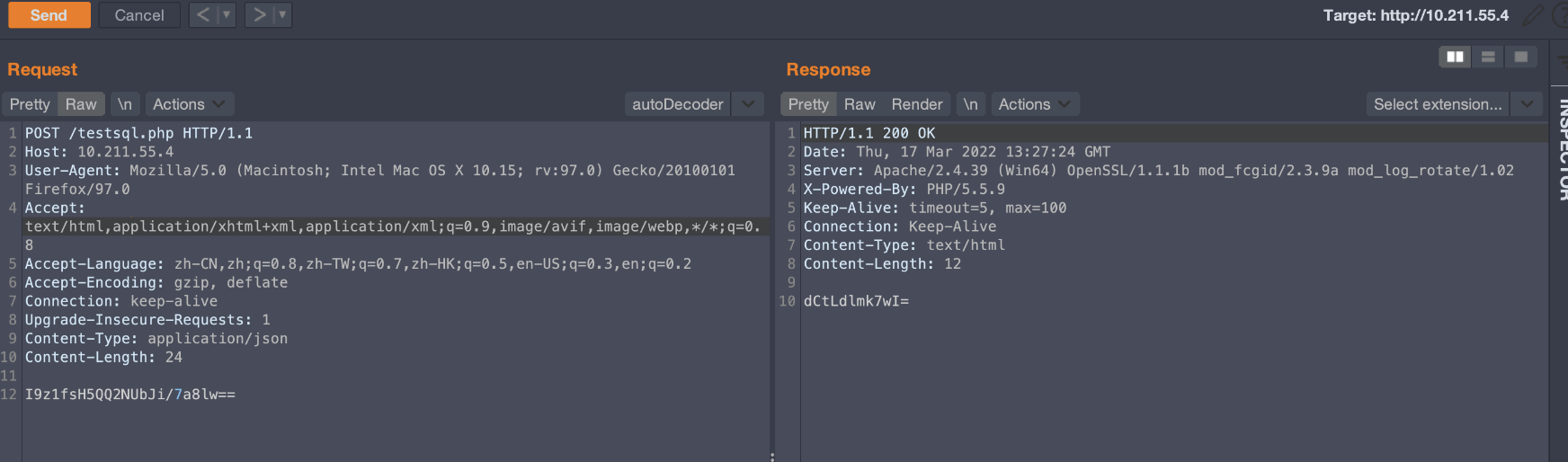This screenshot has width=1568, height=462.
Task: Switch to combined single-pane layout icon
Action: [x=1521, y=57]
